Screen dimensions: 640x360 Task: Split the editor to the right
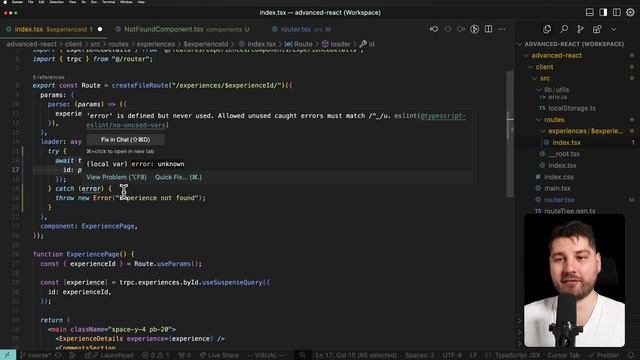point(488,29)
